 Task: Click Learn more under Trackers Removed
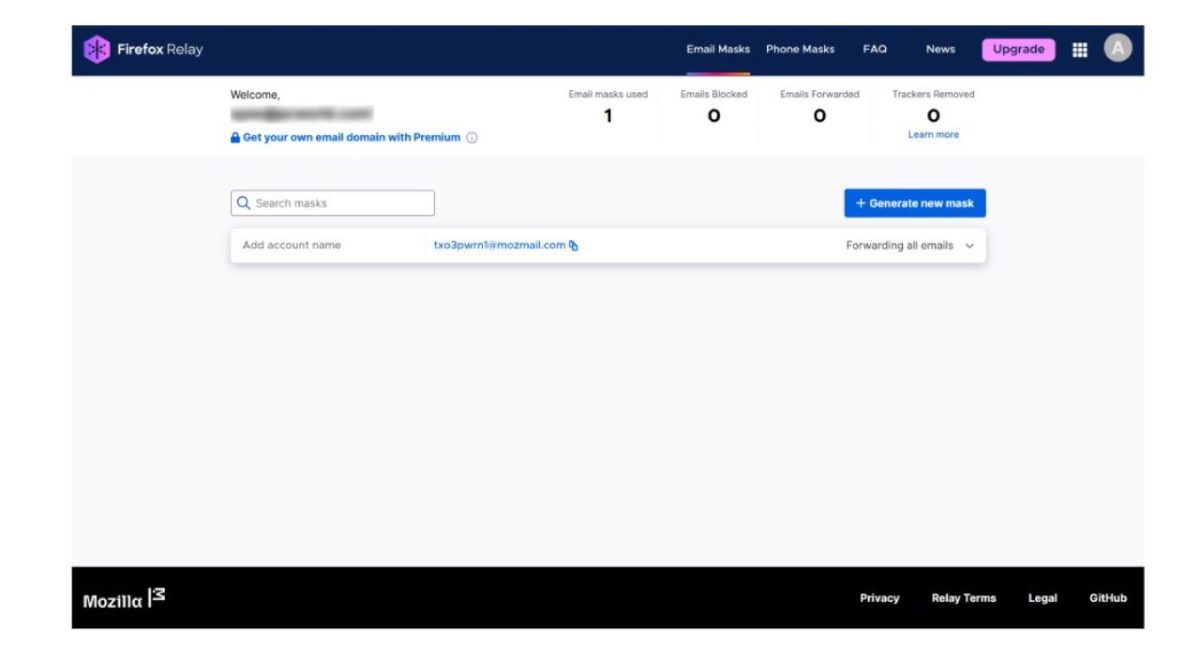coord(933,135)
